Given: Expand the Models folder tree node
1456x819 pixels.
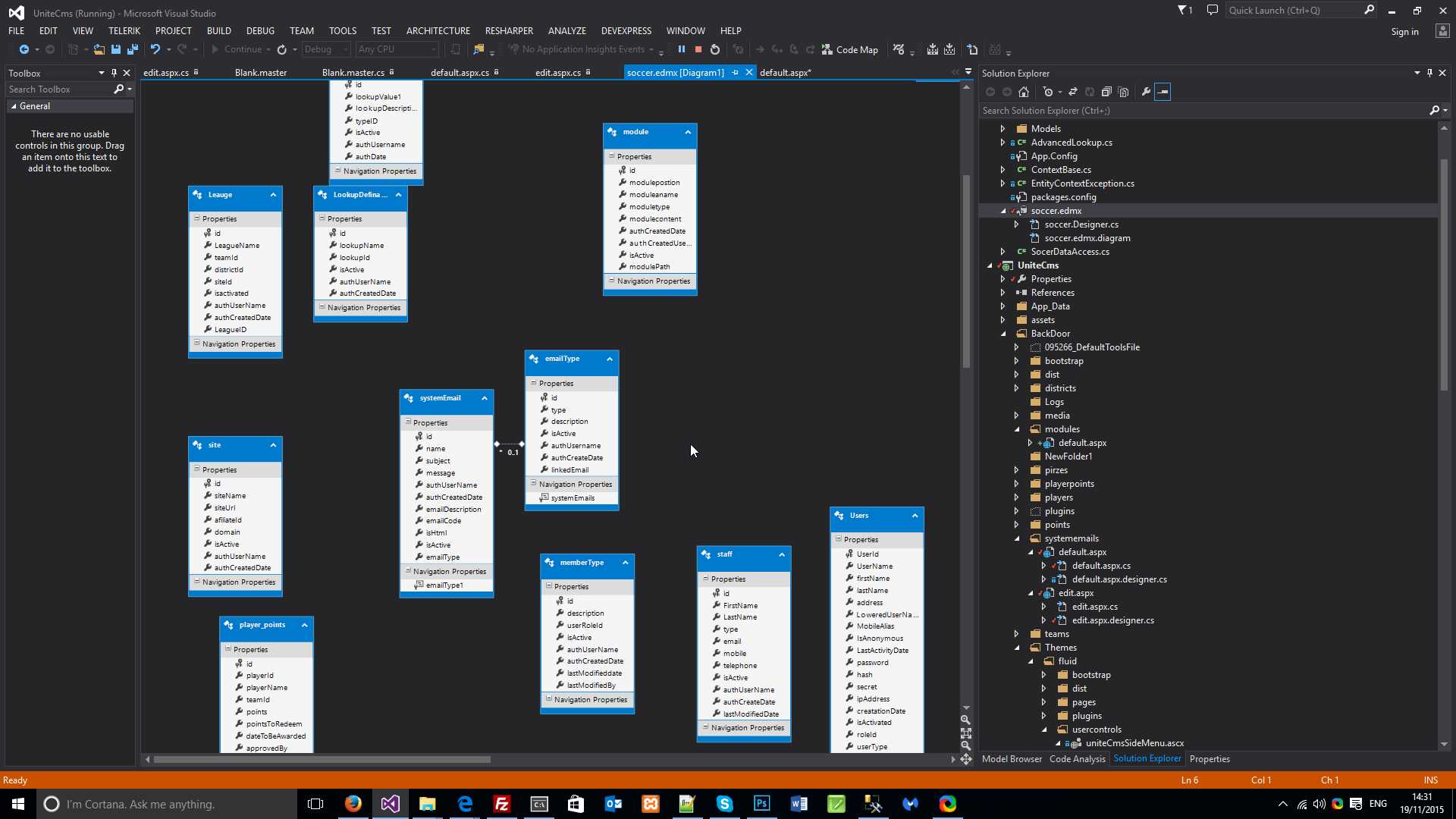Looking at the screenshot, I should click(1003, 129).
